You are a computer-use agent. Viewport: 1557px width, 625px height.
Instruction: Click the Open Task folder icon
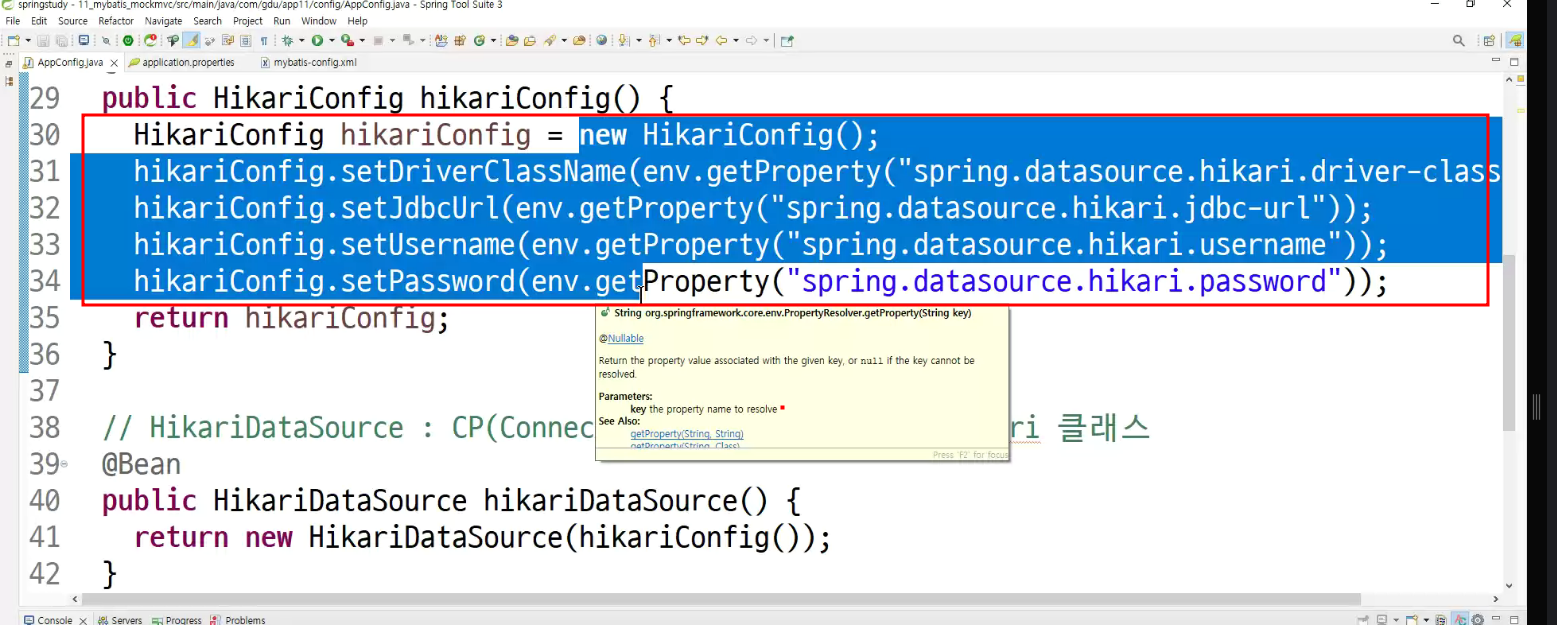click(x=530, y=40)
